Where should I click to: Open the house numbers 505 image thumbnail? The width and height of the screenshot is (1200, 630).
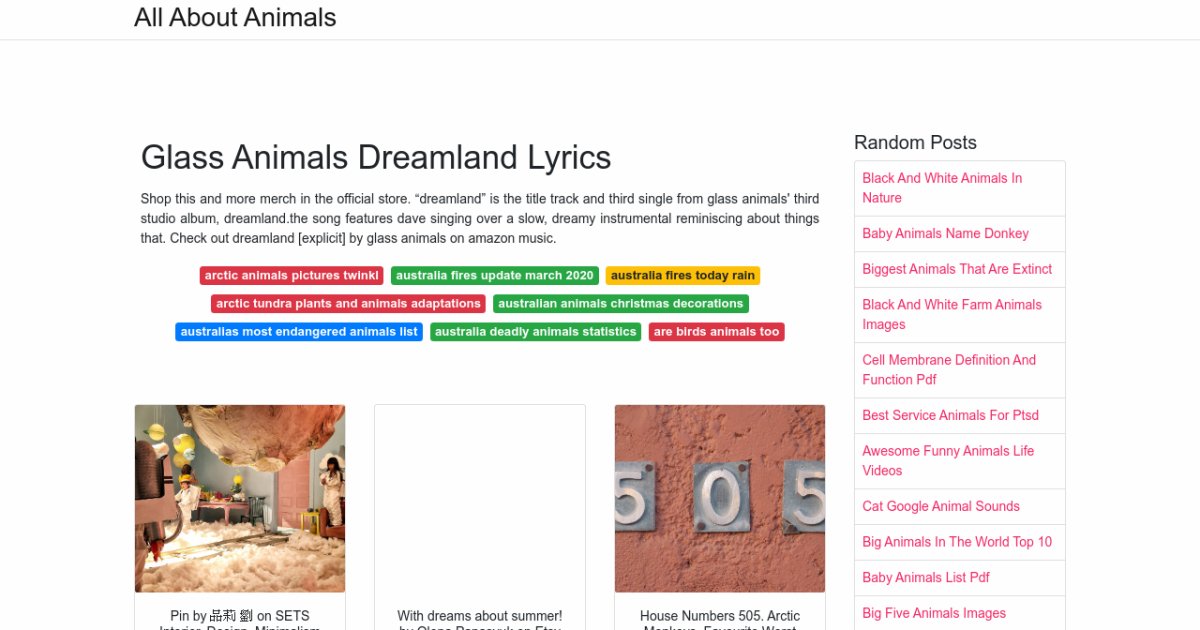[x=719, y=497]
